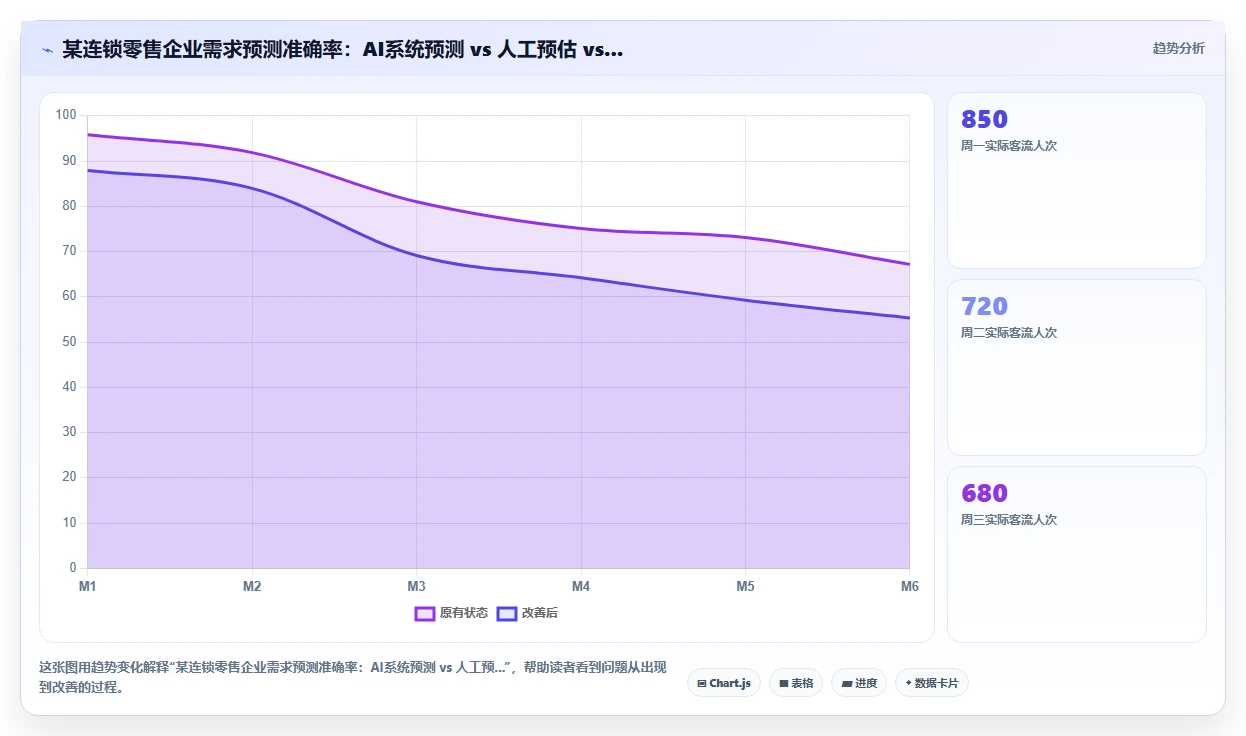The width and height of the screenshot is (1246, 736).
Task: Click the M3 label on the x-axis
Action: 416,586
